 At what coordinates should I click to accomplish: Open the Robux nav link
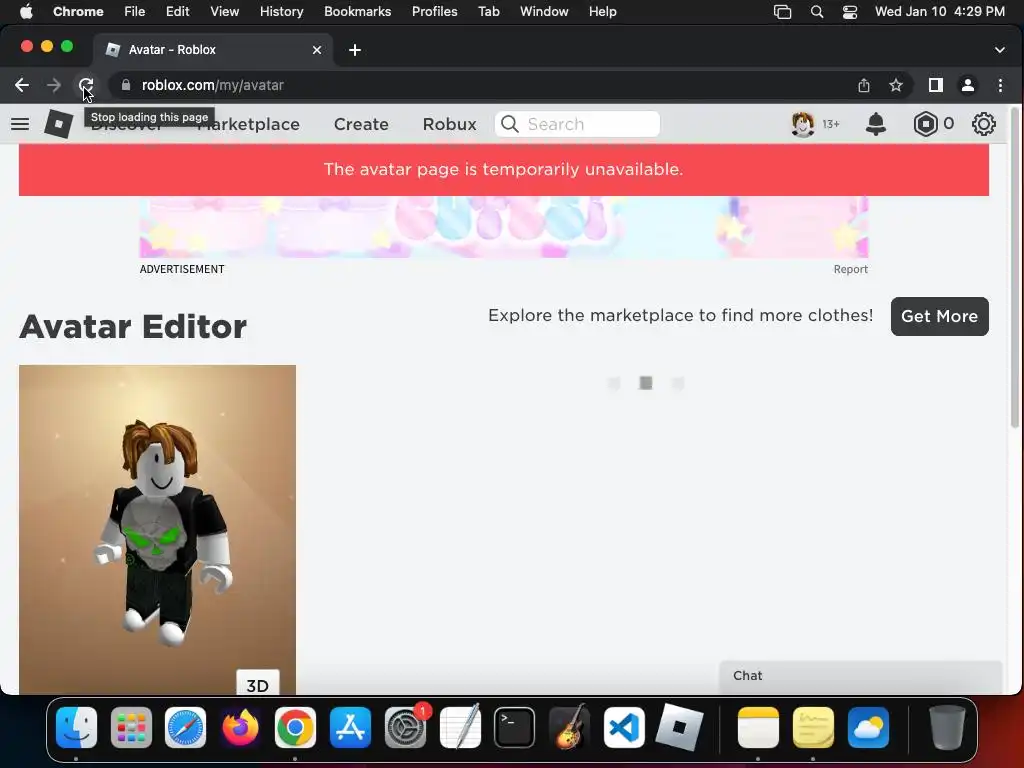click(x=449, y=124)
